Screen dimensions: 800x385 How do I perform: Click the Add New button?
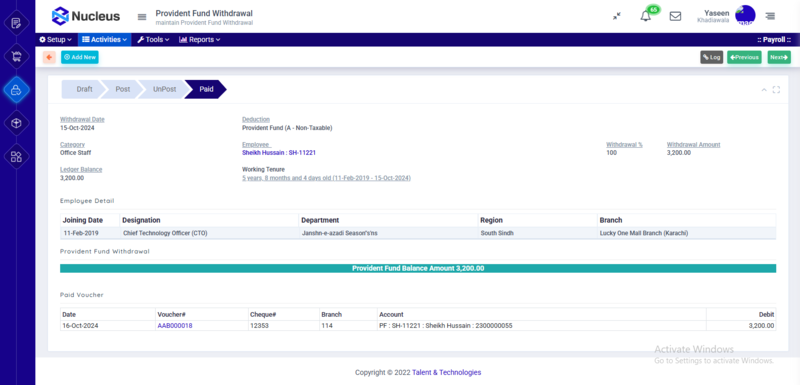[x=80, y=57]
